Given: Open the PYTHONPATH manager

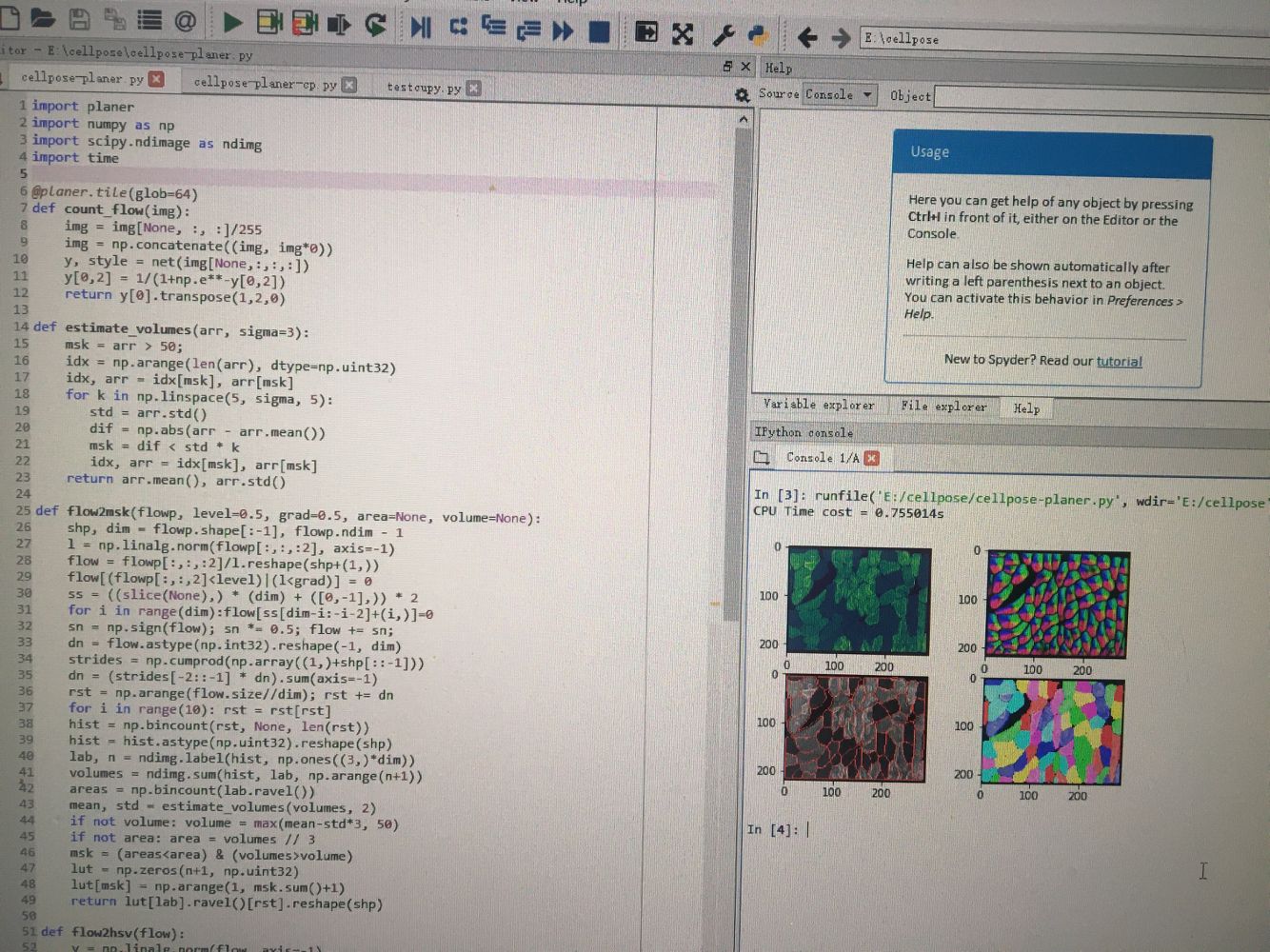Looking at the screenshot, I should pyautogui.click(x=759, y=32).
